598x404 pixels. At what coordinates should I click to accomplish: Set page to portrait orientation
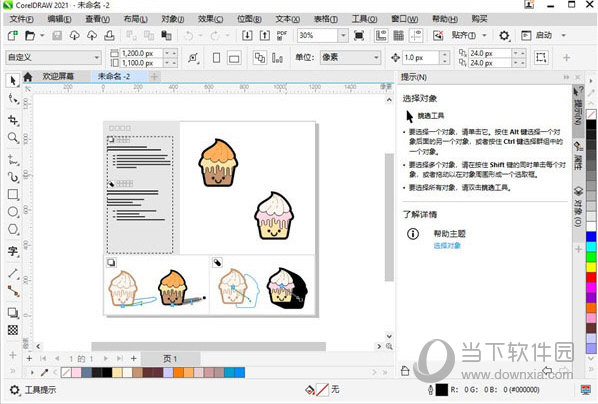pos(216,58)
